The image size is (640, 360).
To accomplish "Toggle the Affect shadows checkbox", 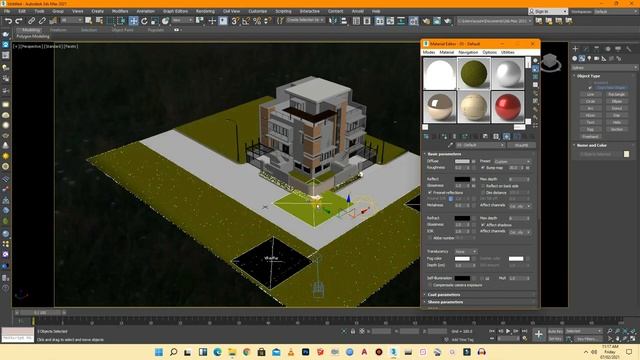I will pyautogui.click(x=483, y=225).
